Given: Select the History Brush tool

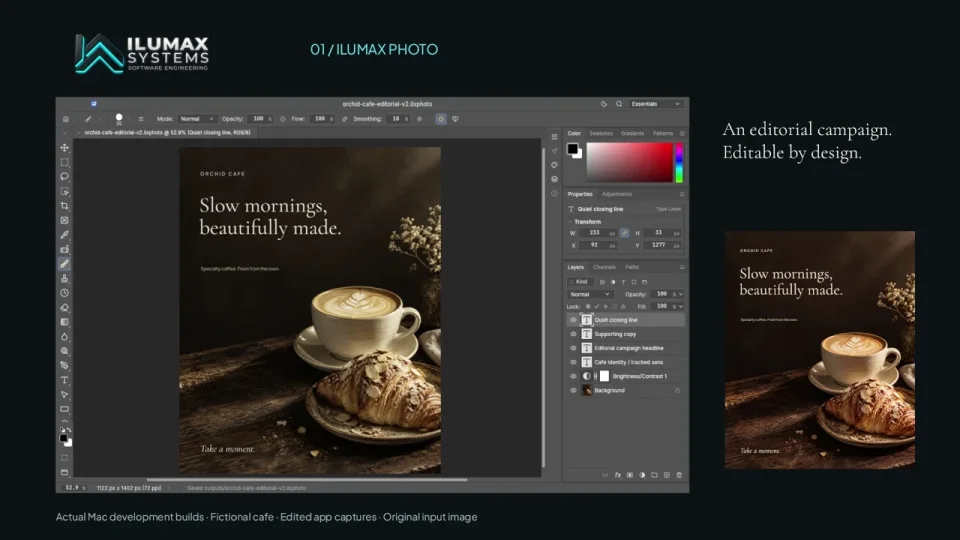Looking at the screenshot, I should click(x=64, y=293).
